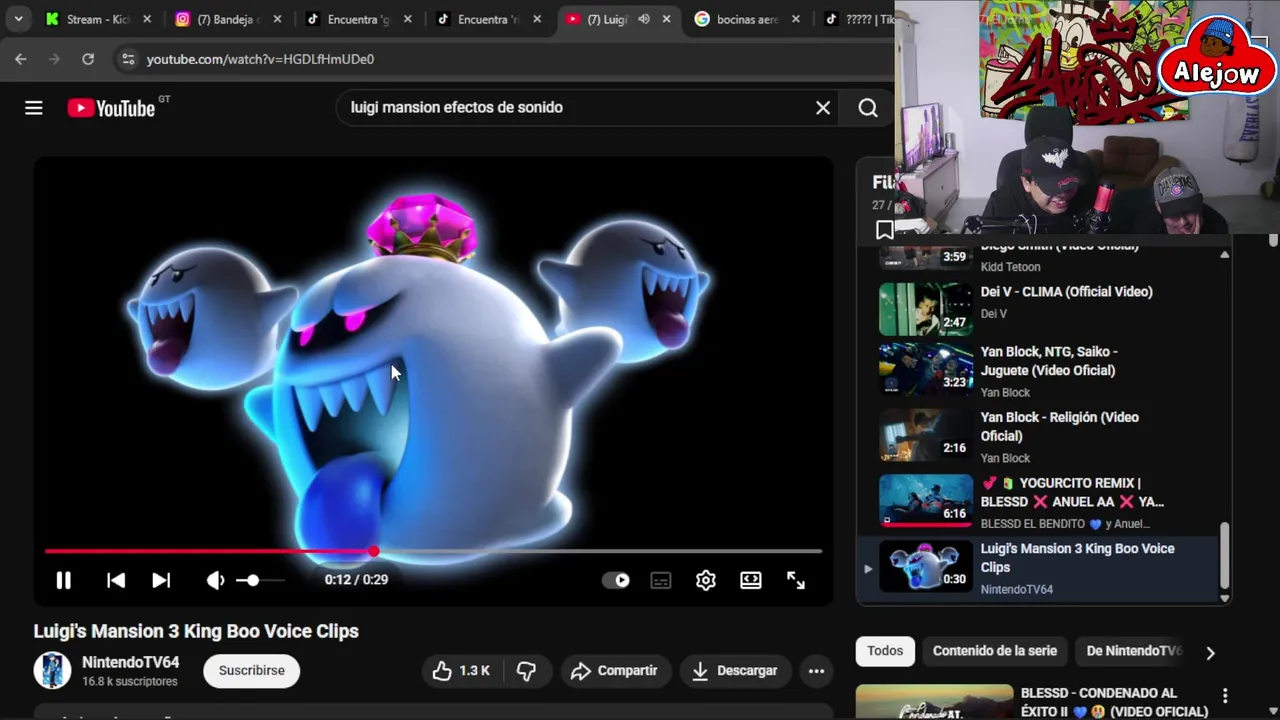Viewport: 1280px width, 720px height.
Task: Select the Todos filter chip
Action: (885, 651)
